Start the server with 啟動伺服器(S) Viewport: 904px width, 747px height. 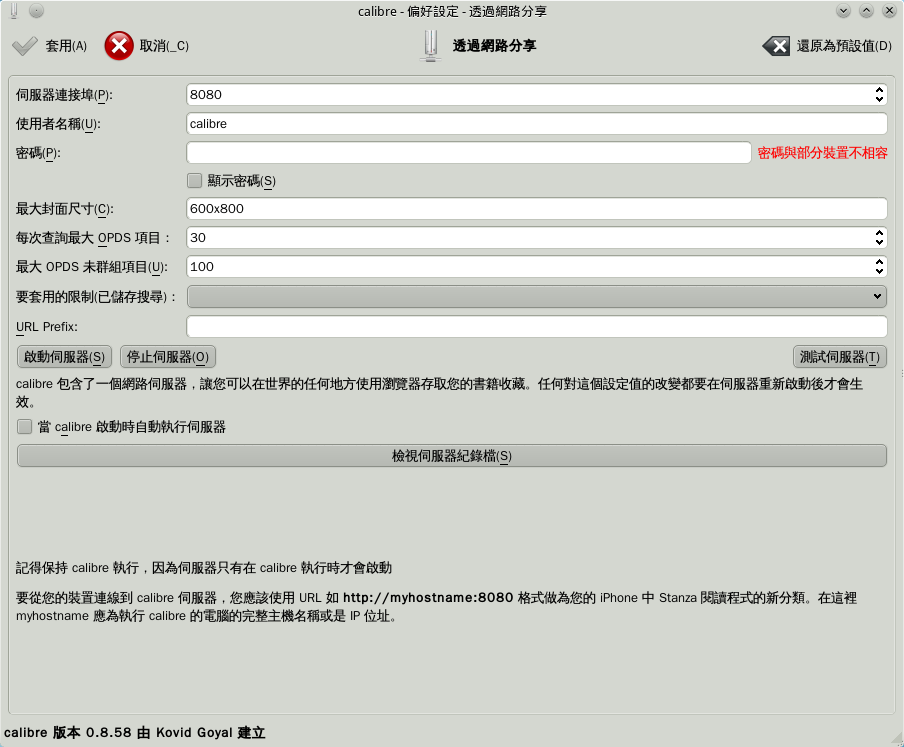tap(64, 357)
